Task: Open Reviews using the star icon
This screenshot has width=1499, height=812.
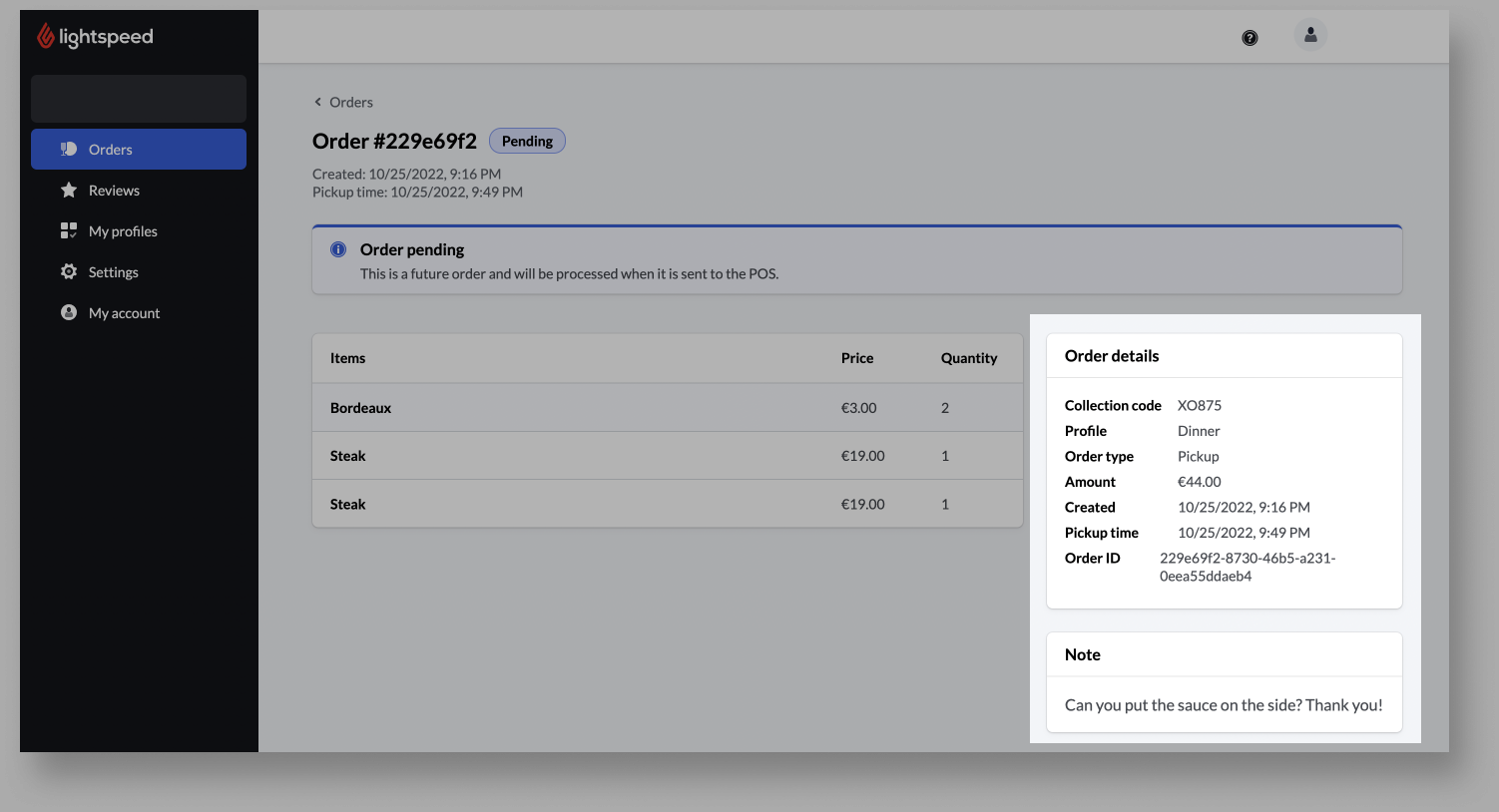Action: (68, 190)
